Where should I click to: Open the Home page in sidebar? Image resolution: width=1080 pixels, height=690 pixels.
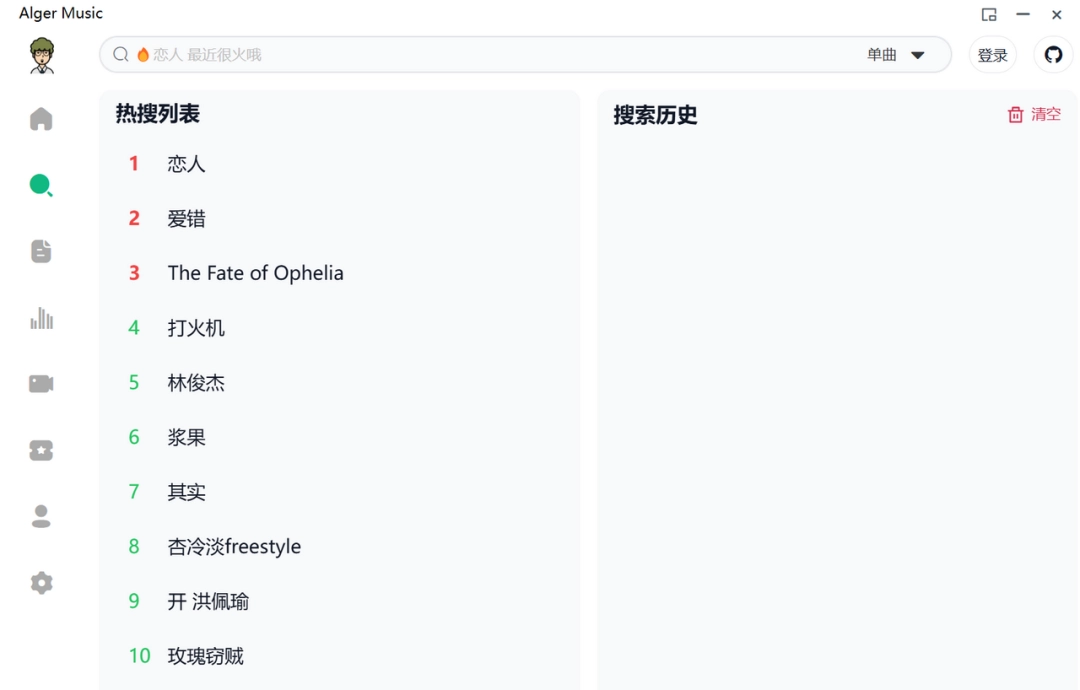click(41, 119)
